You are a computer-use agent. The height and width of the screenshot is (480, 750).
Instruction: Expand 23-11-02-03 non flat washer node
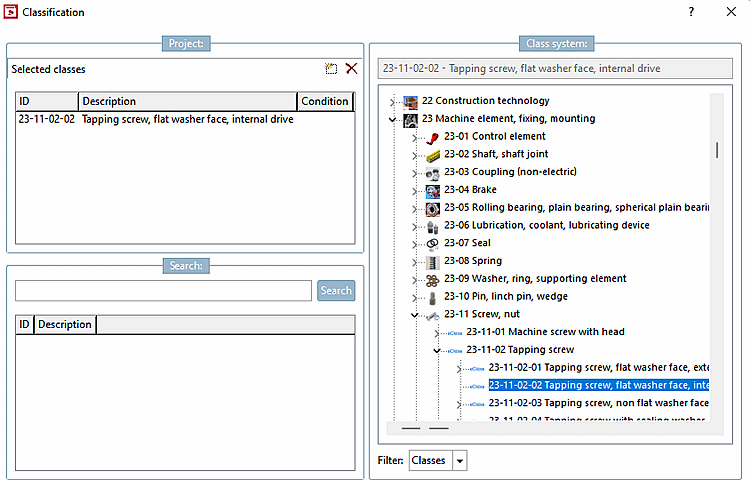[x=459, y=404]
